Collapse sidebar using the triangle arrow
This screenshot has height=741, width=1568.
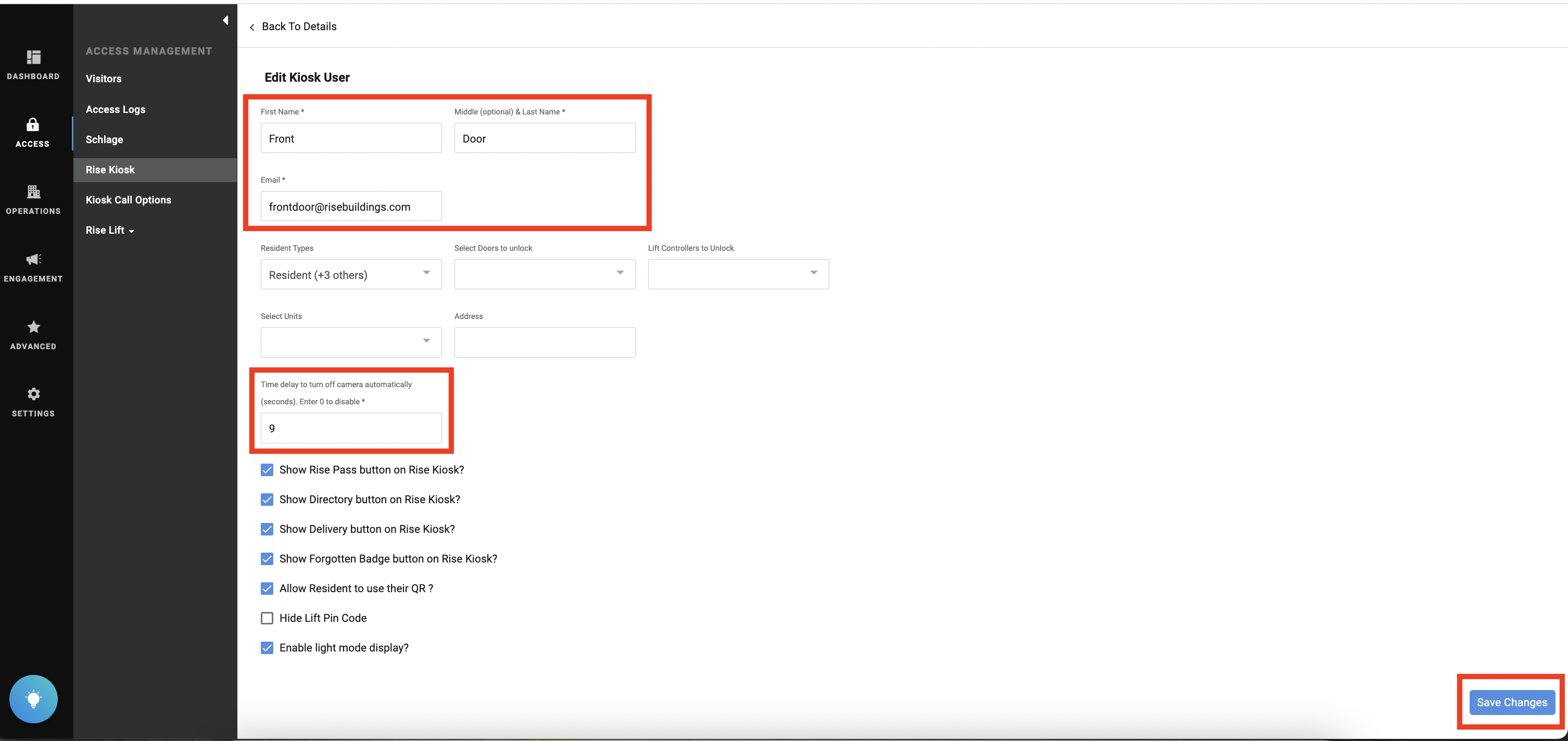[225, 21]
